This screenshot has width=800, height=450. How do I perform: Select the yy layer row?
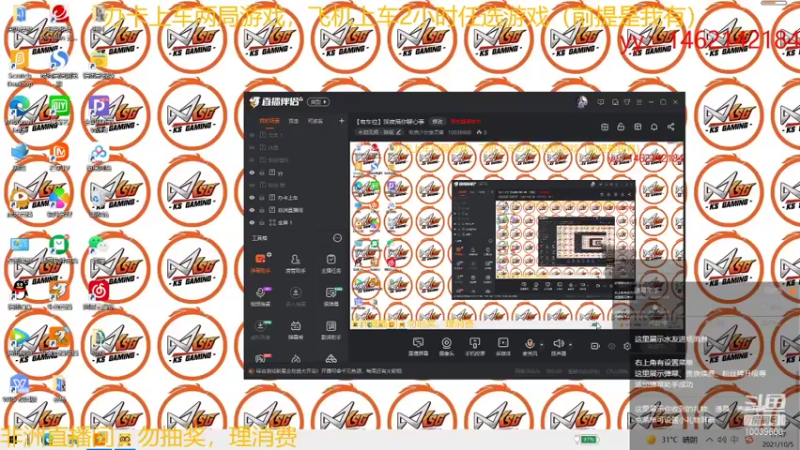pos(296,173)
